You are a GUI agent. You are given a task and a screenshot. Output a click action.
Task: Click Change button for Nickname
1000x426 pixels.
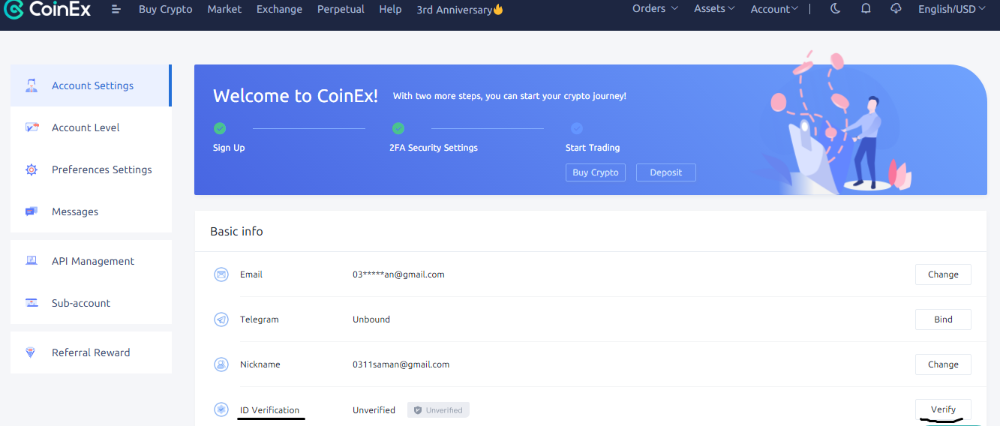(x=943, y=365)
